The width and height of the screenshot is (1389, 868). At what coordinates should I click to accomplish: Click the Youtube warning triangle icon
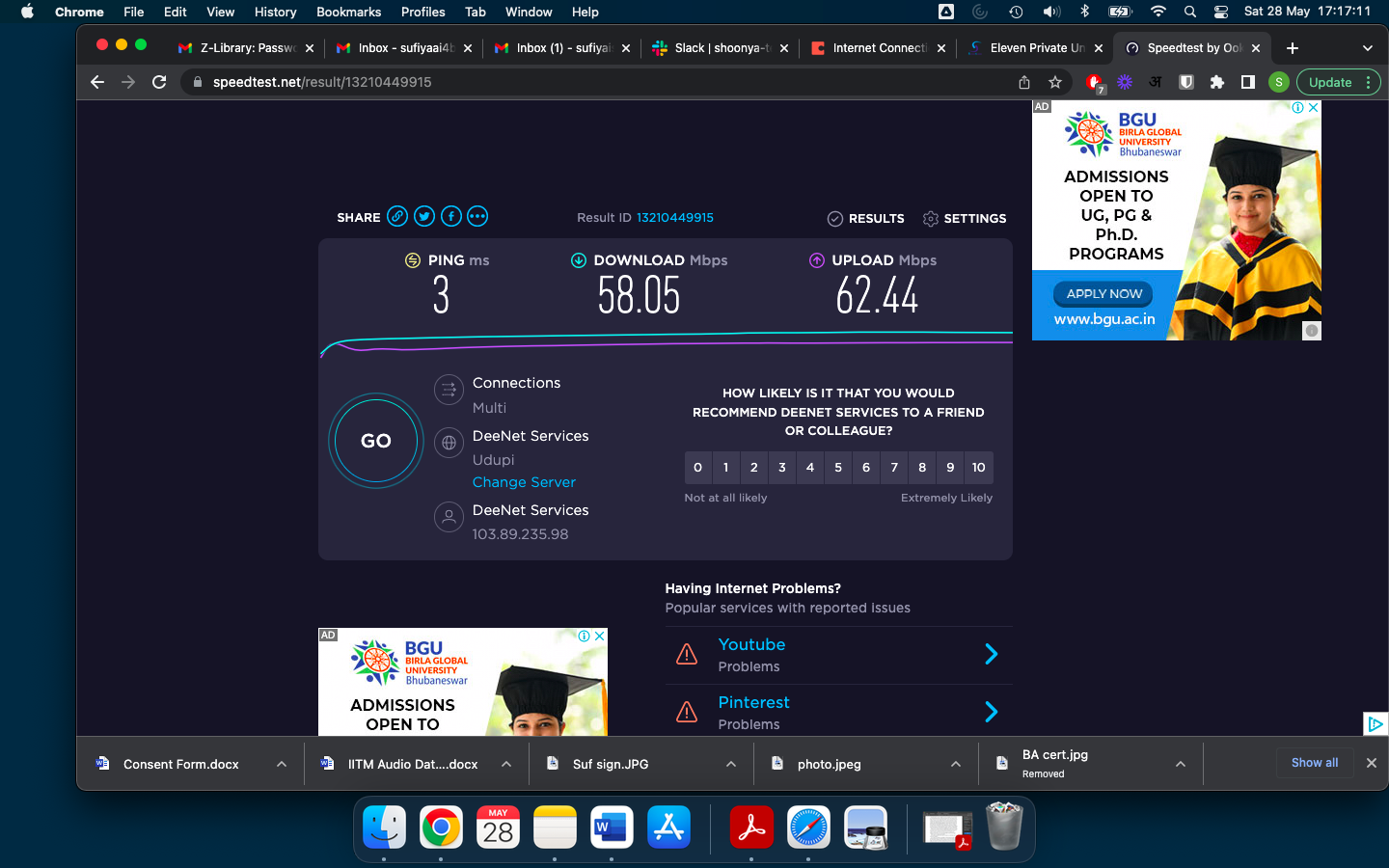click(687, 655)
